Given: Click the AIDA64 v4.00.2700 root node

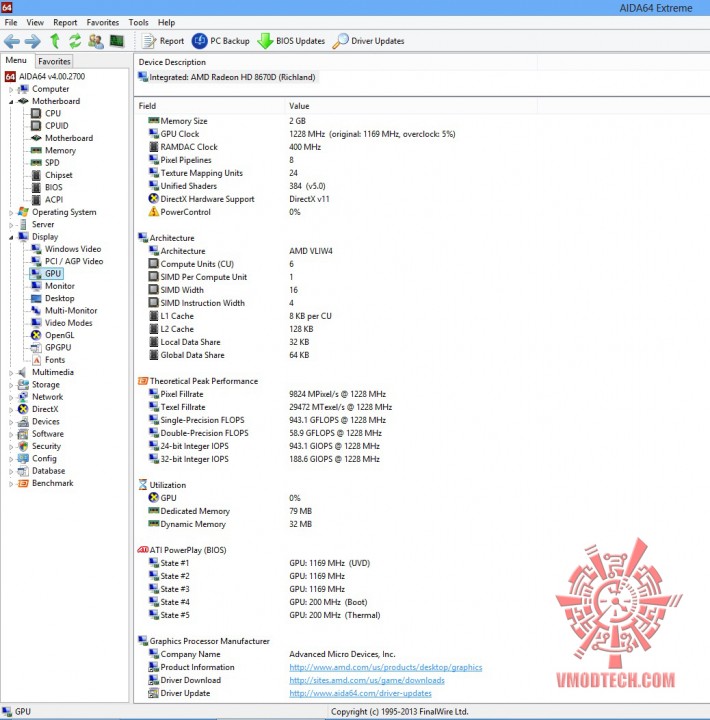Looking at the screenshot, I should 45,76.
